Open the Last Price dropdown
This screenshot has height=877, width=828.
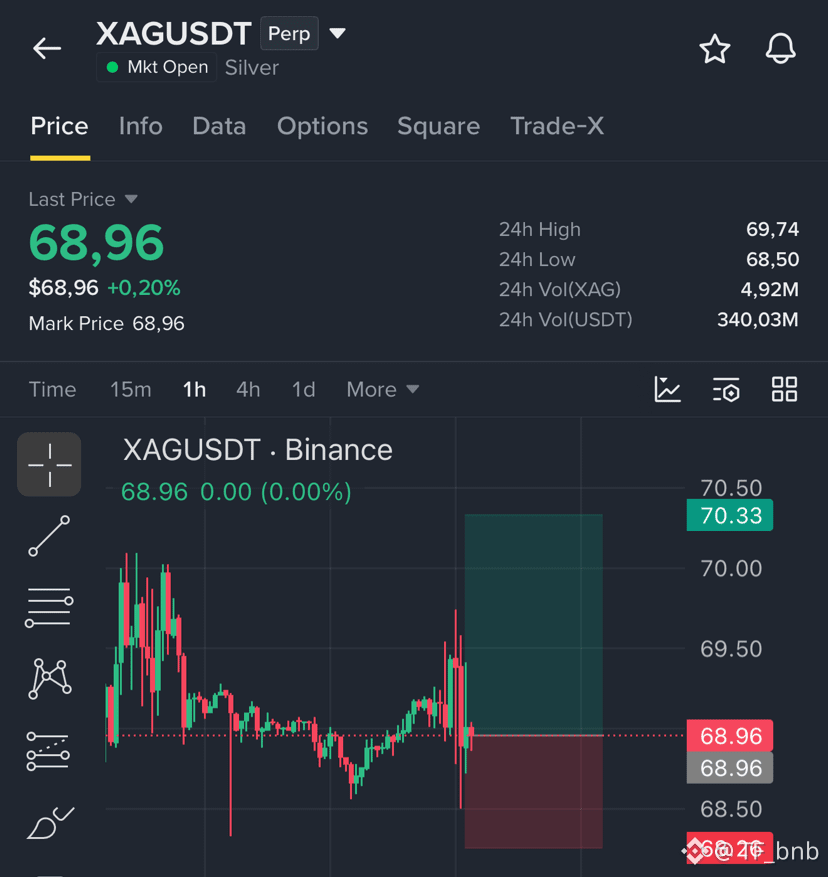(x=83, y=199)
